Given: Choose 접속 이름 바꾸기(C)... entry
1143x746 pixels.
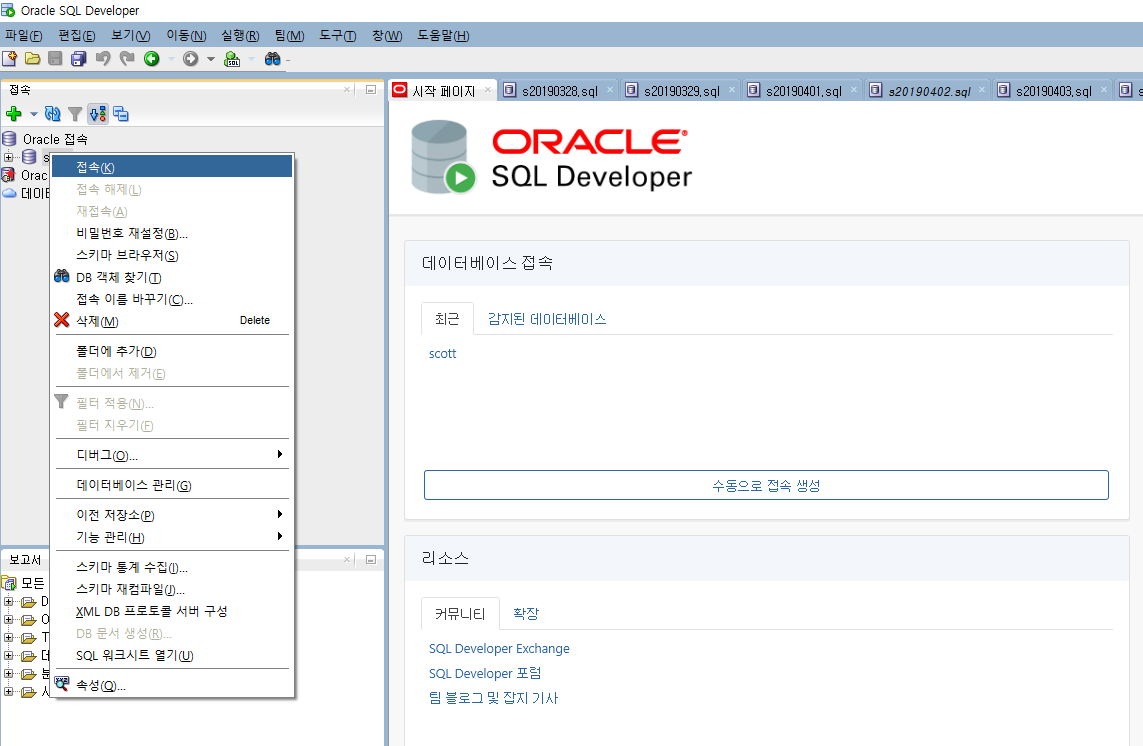Looking at the screenshot, I should click(172, 299).
